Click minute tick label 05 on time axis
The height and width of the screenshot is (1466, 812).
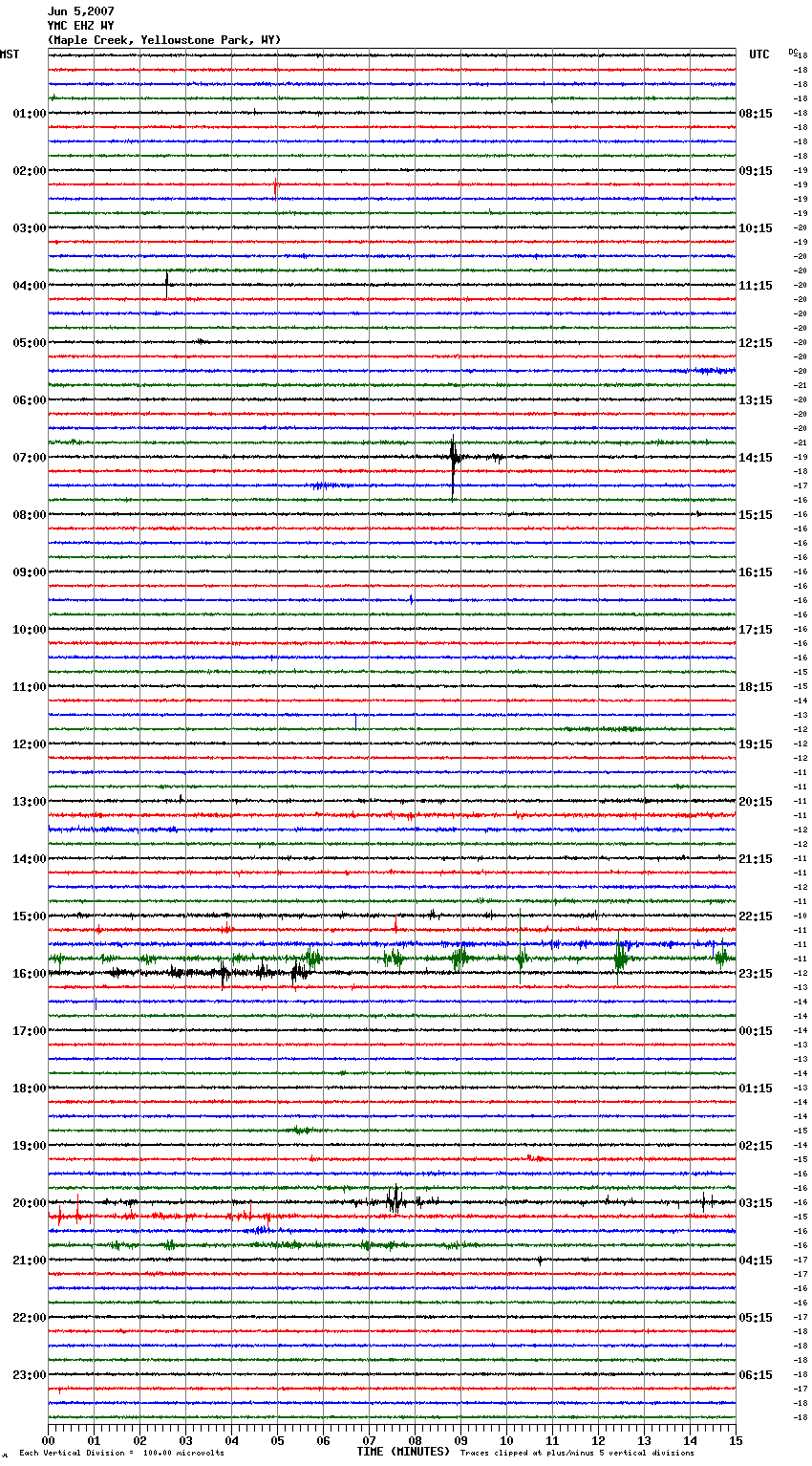[277, 1440]
